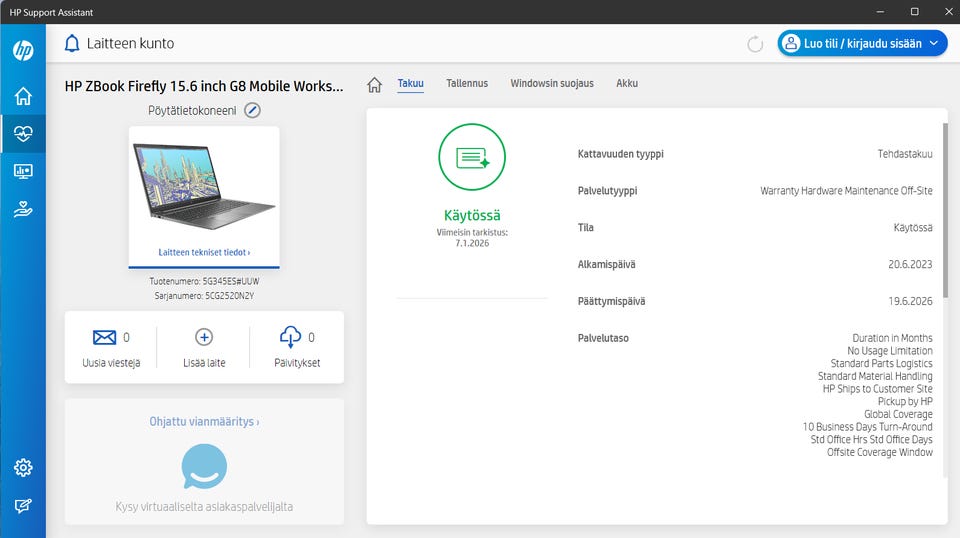The image size is (960, 538).
Task: Open Ohjattu vianmääritys link
Action: [x=204, y=422]
